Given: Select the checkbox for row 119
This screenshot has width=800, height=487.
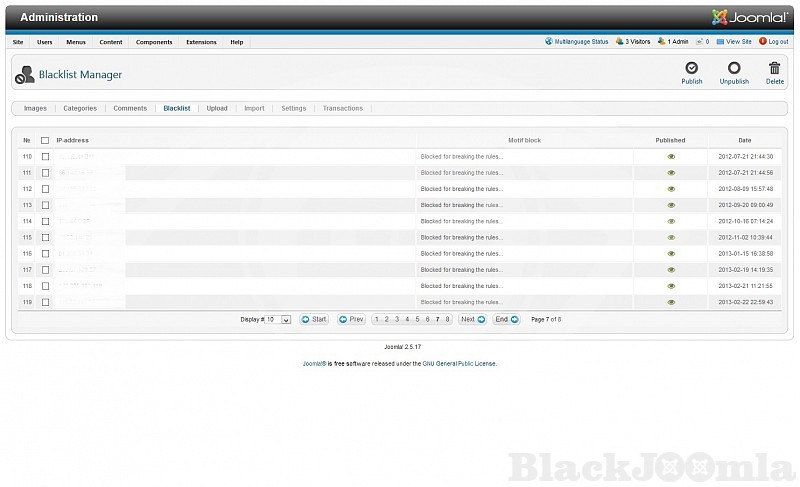Looking at the screenshot, I should click(45, 302).
